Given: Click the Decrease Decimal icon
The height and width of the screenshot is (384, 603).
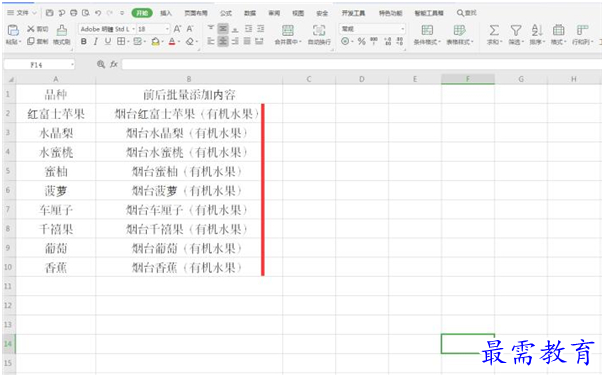Looking at the screenshot, I should [x=400, y=42].
